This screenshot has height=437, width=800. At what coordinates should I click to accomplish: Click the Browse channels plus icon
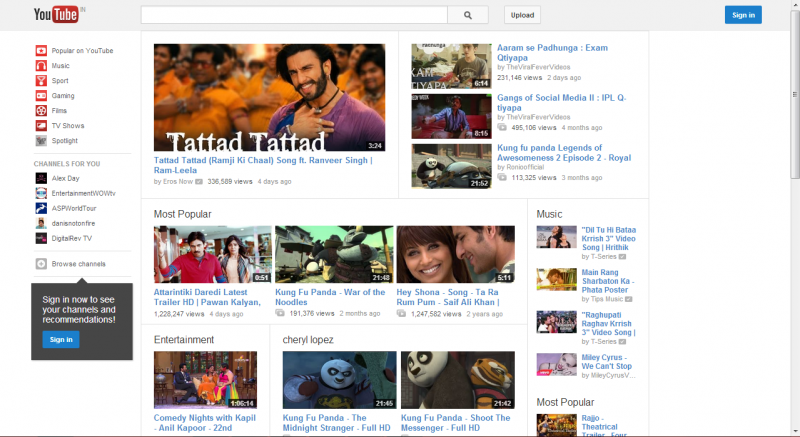coord(41,264)
